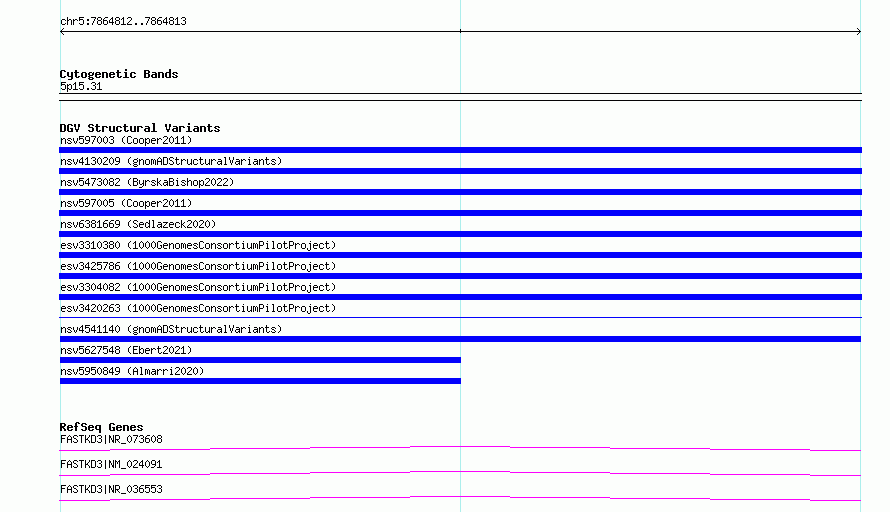The height and width of the screenshot is (512, 890).
Task: Select the FASTKD3|NM_024091 transcript label
Action: pyautogui.click(x=111, y=464)
